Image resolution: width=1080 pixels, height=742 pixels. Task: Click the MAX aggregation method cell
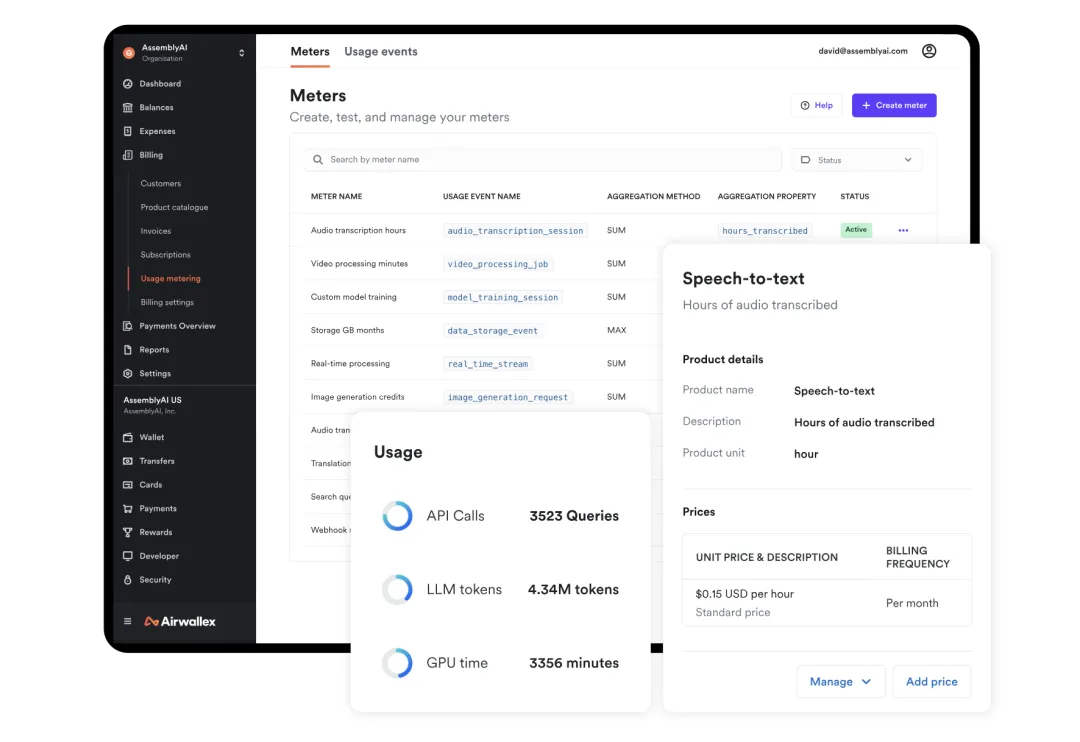click(616, 331)
